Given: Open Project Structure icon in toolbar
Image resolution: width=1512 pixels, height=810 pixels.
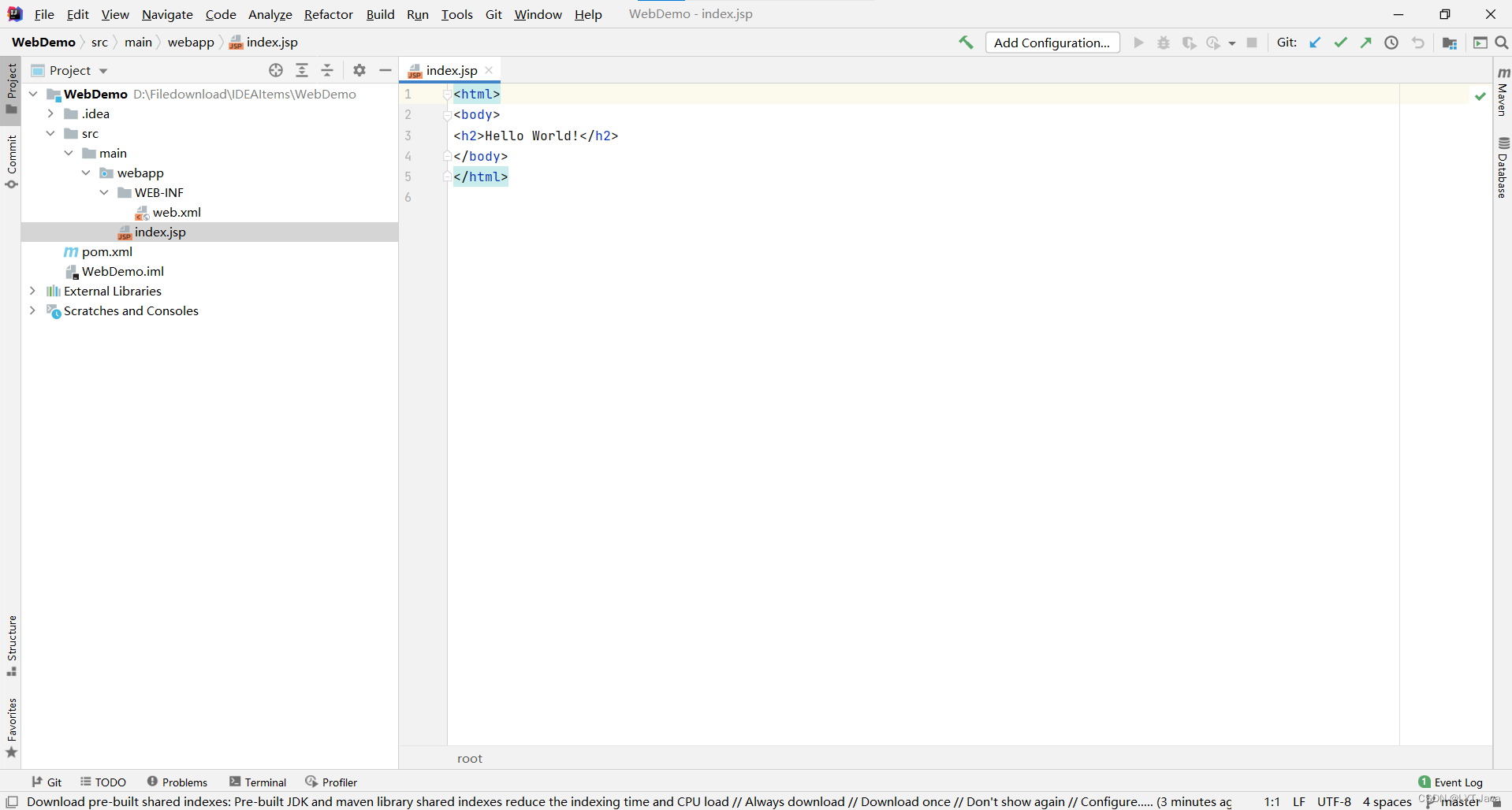Looking at the screenshot, I should click(x=1449, y=43).
